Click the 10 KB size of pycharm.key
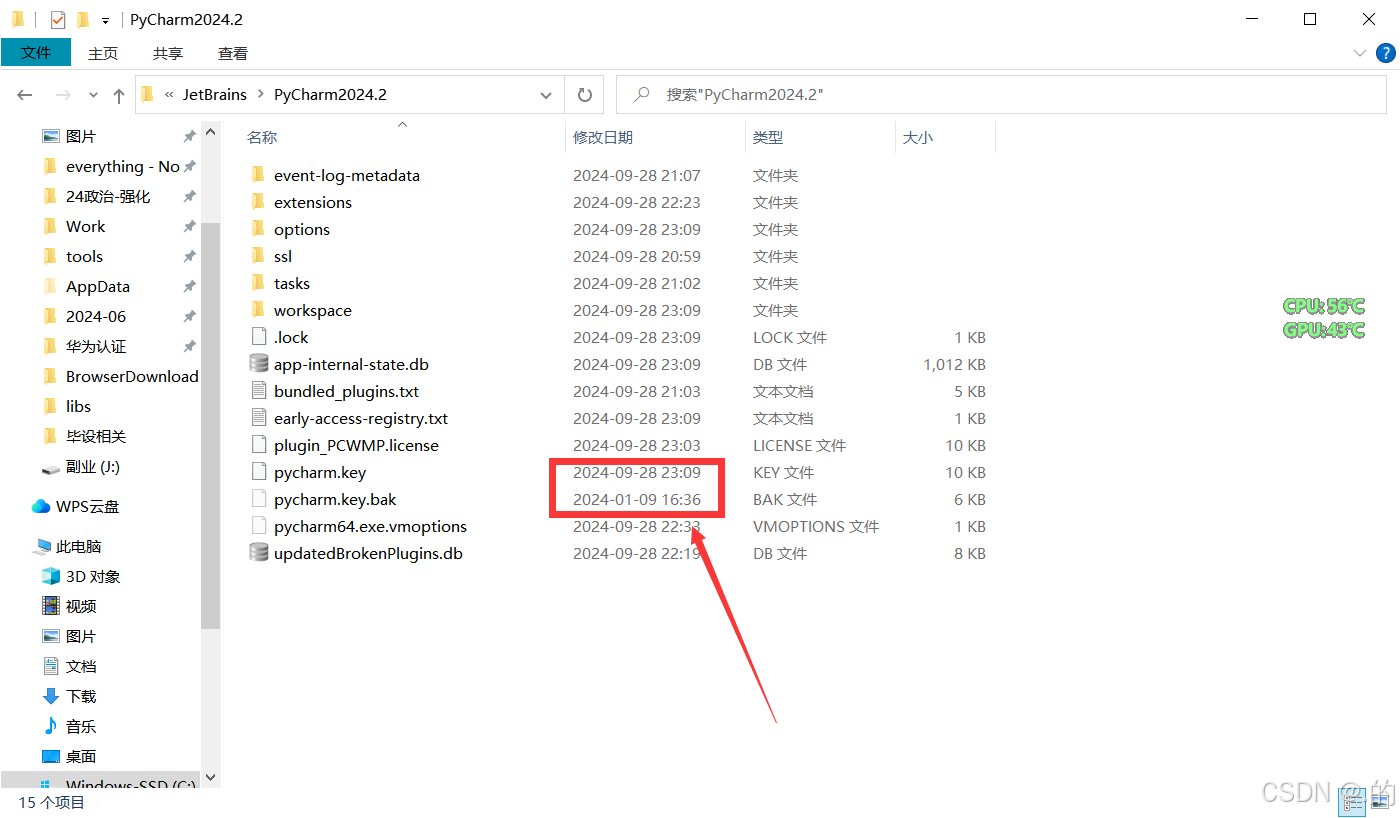1400x818 pixels. (x=965, y=472)
